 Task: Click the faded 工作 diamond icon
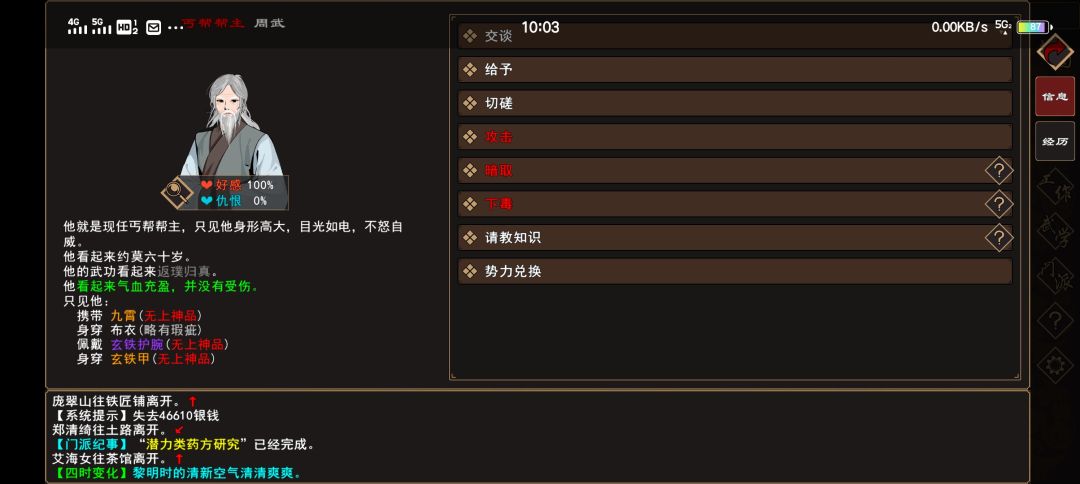(x=1055, y=186)
